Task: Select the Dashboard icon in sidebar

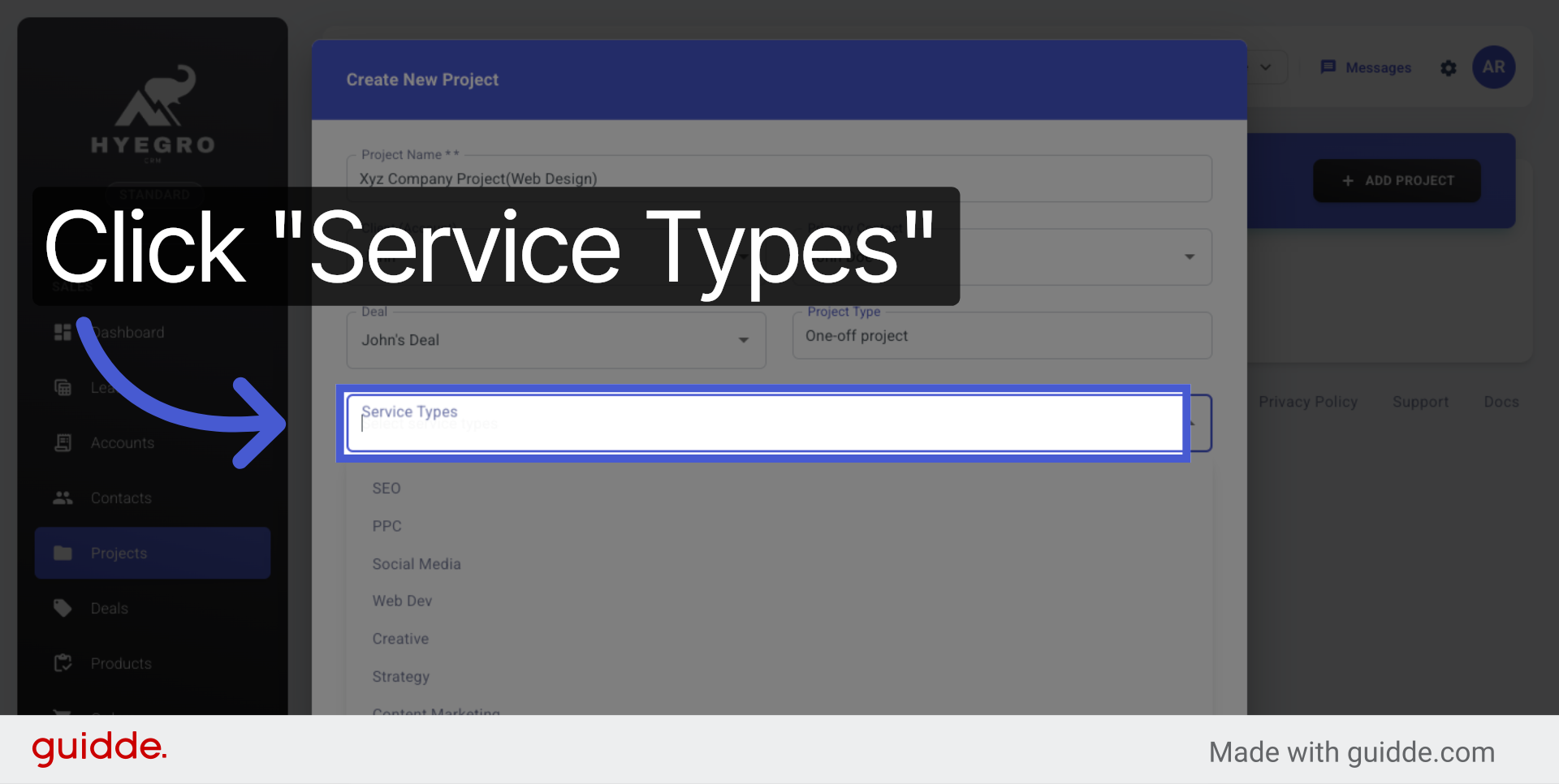Action: point(63,332)
